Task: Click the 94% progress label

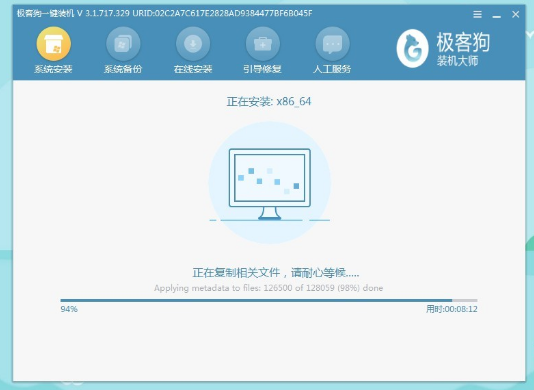Action: click(69, 309)
